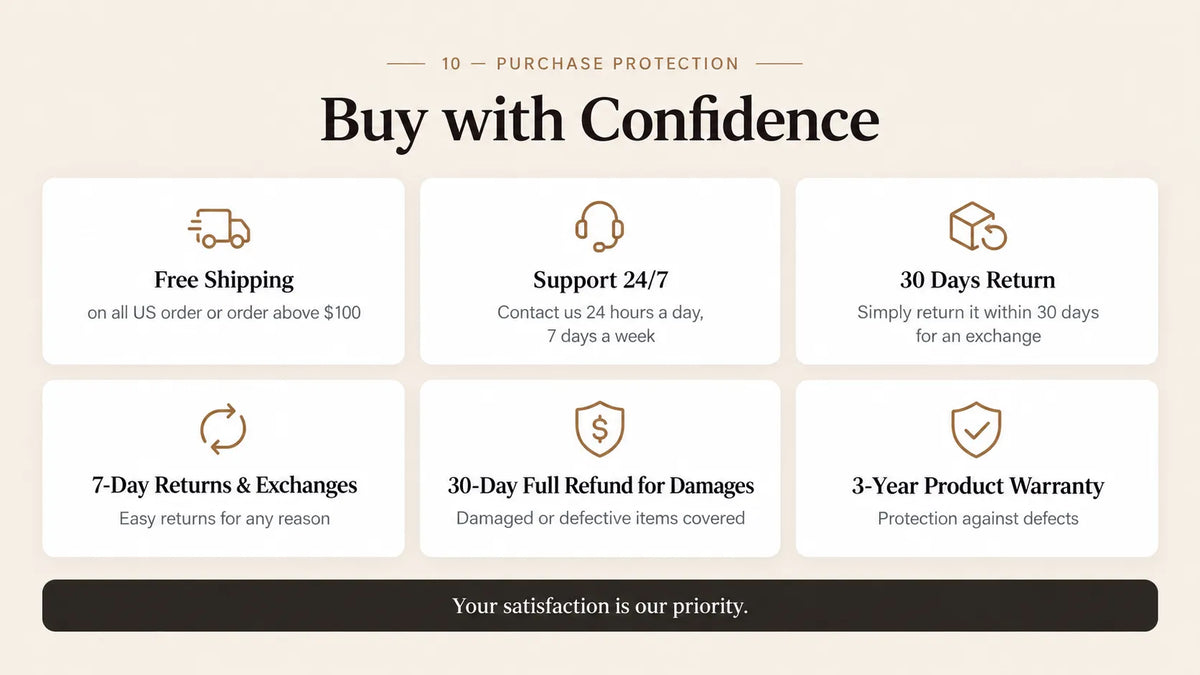1200x675 pixels.
Task: Click "Contact us 24 hours a day" text
Action: tap(600, 313)
